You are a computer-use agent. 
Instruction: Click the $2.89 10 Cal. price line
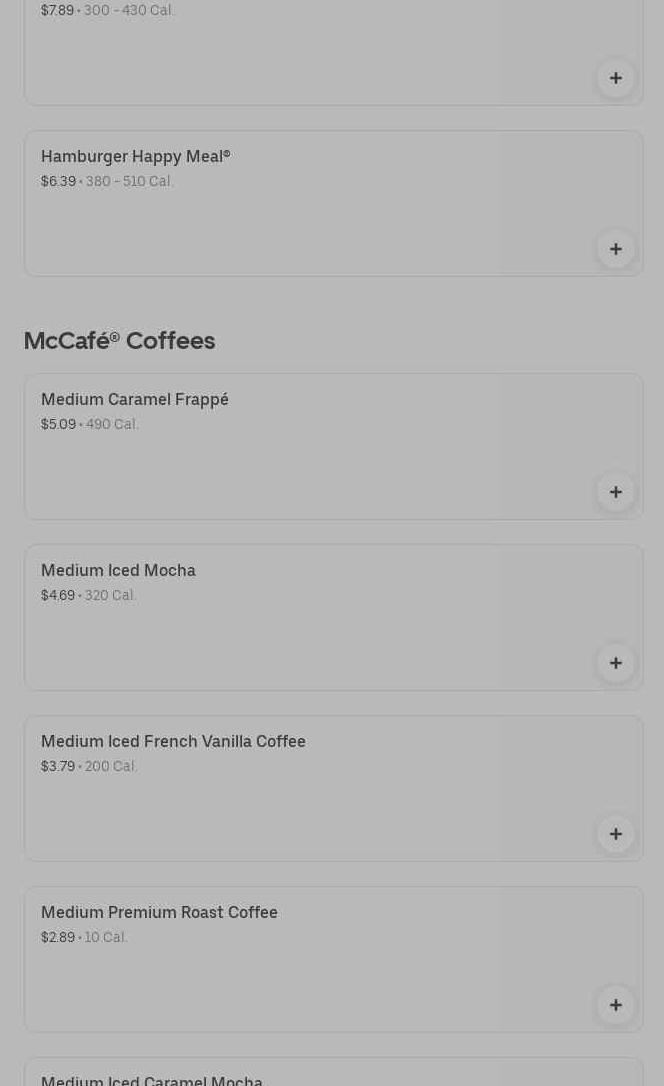(x=84, y=938)
